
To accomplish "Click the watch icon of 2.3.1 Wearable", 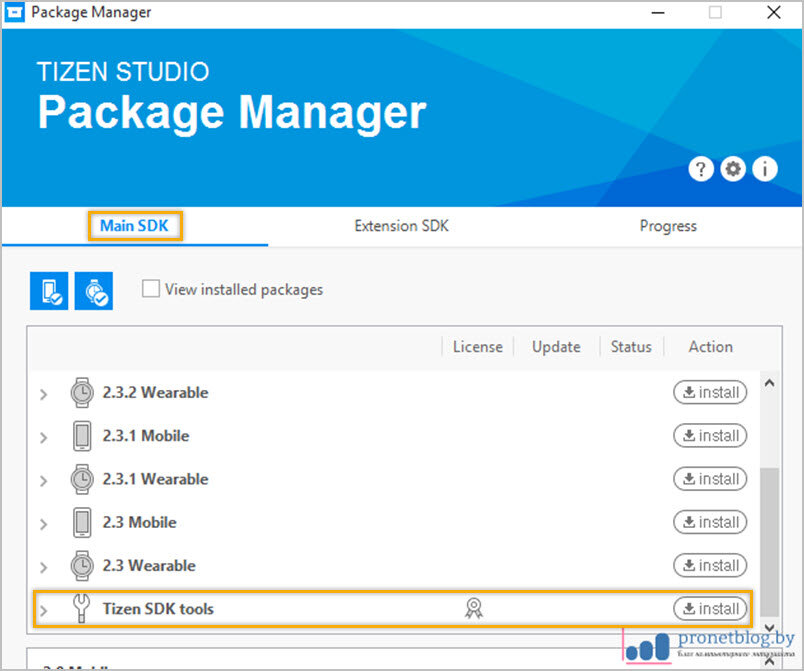I will [82, 479].
